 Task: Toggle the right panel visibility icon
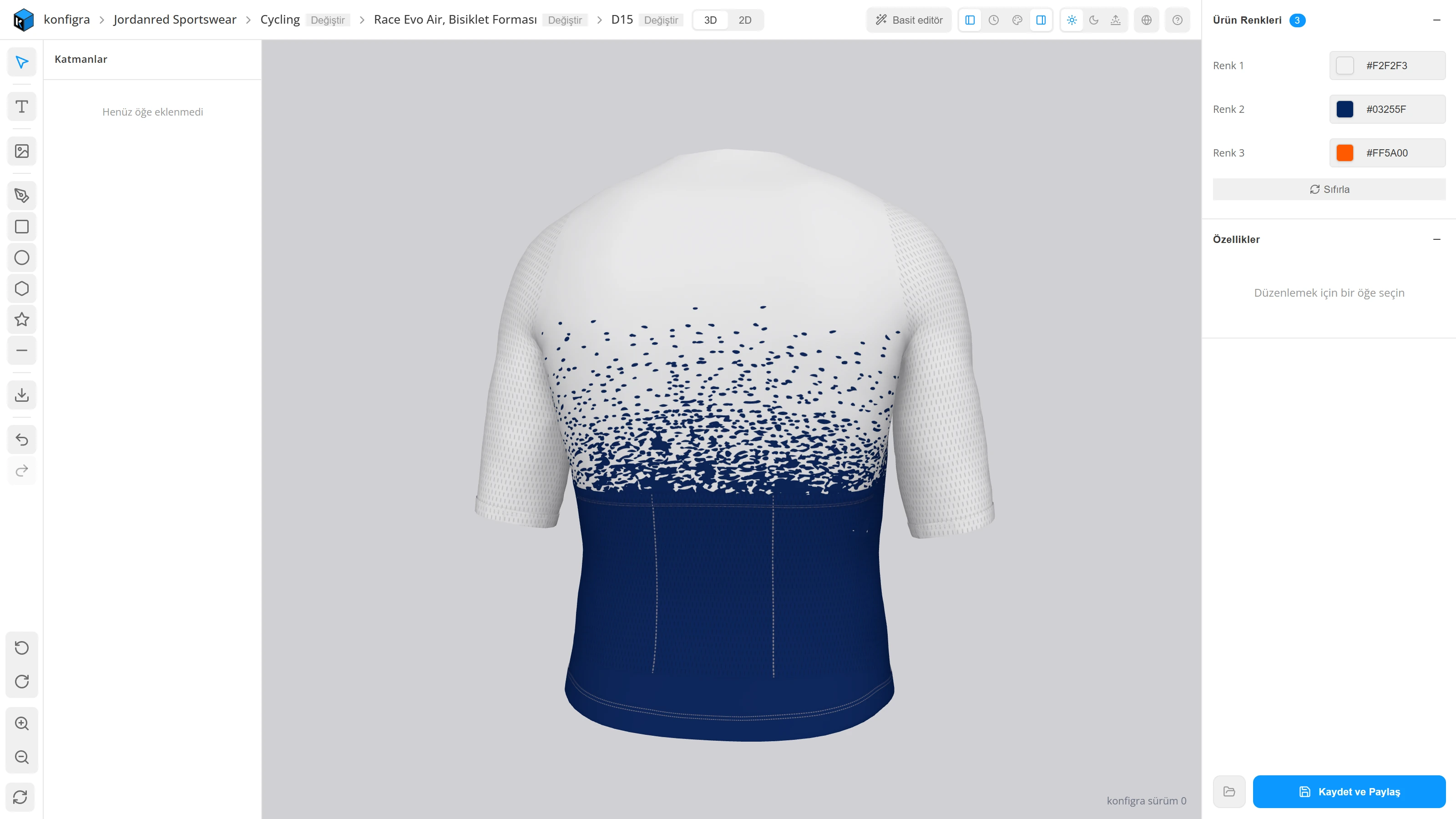[x=1041, y=20]
